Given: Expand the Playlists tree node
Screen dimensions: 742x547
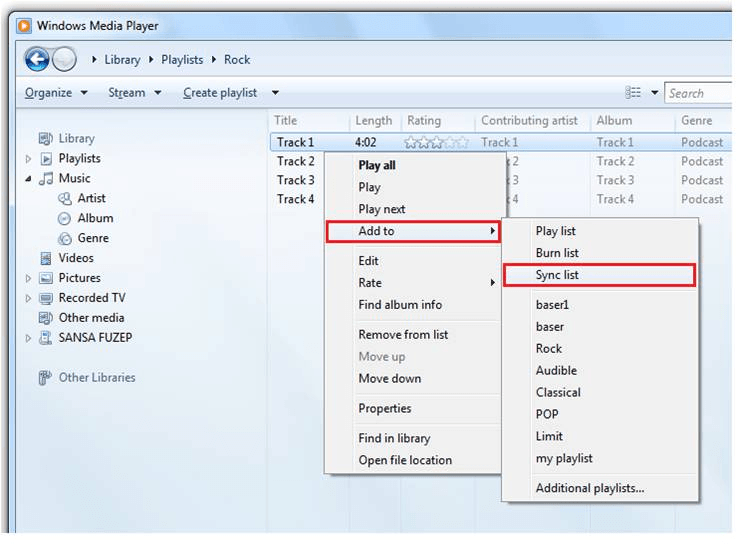Looking at the screenshot, I should coord(28,159).
